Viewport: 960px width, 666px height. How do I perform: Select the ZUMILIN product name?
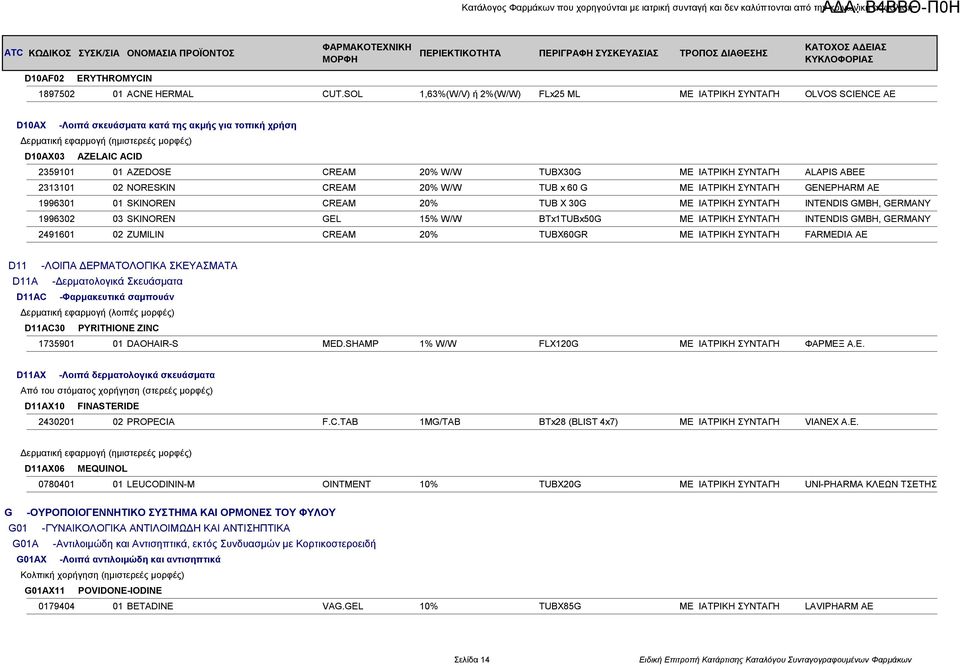(x=145, y=234)
